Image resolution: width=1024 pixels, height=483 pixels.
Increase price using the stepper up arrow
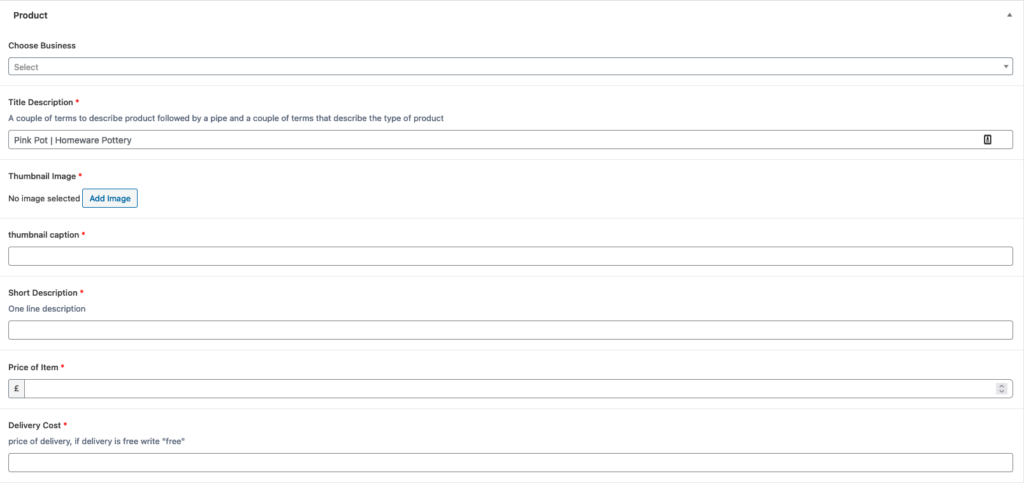coord(1001,385)
